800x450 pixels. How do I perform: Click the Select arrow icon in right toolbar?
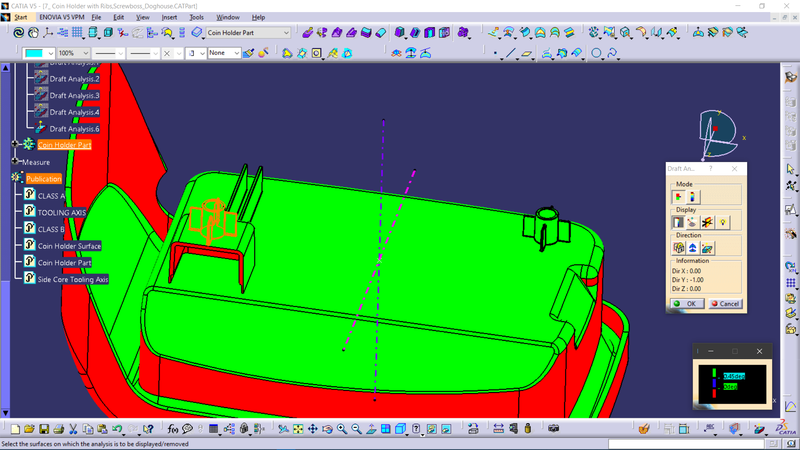[x=790, y=169]
